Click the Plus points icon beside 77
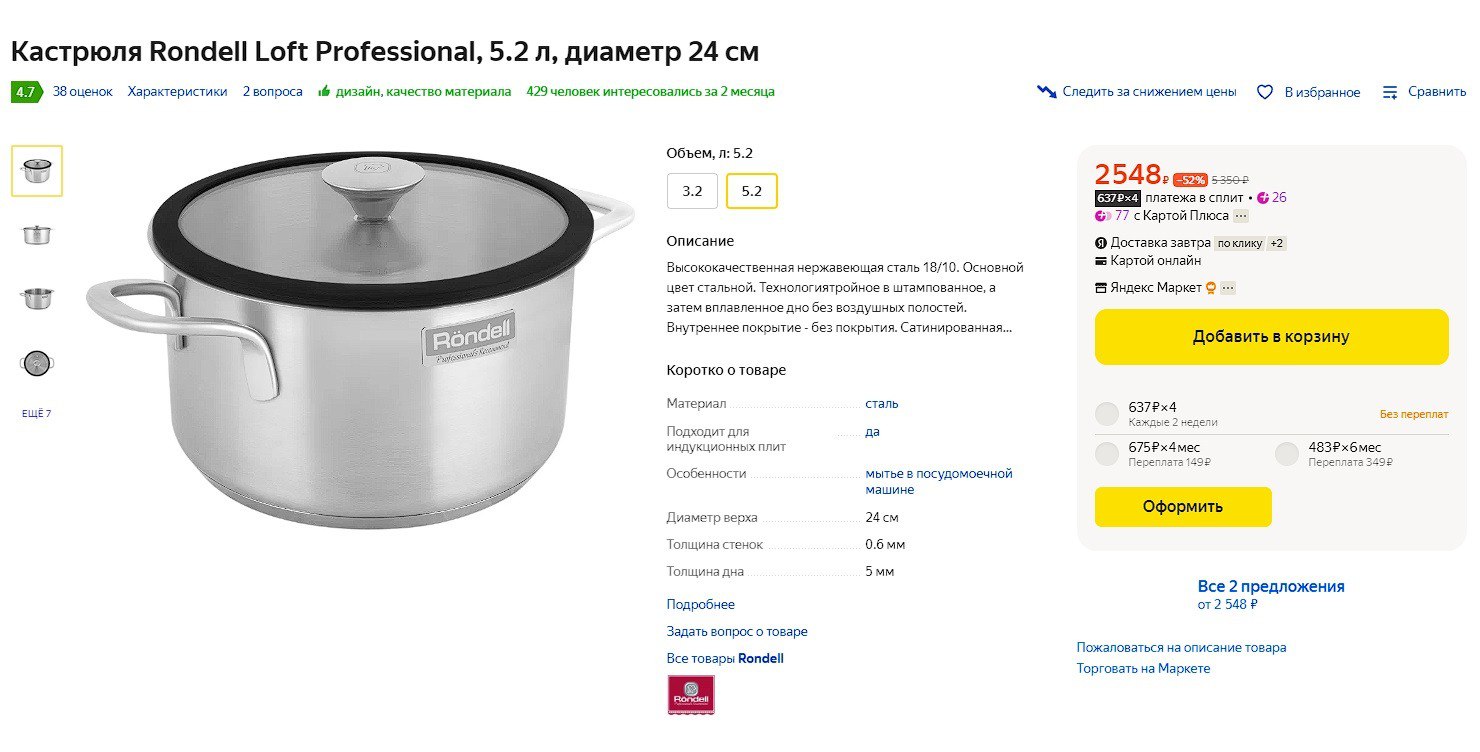Image resolution: width=1480 pixels, height=752 pixels. (x=1103, y=215)
